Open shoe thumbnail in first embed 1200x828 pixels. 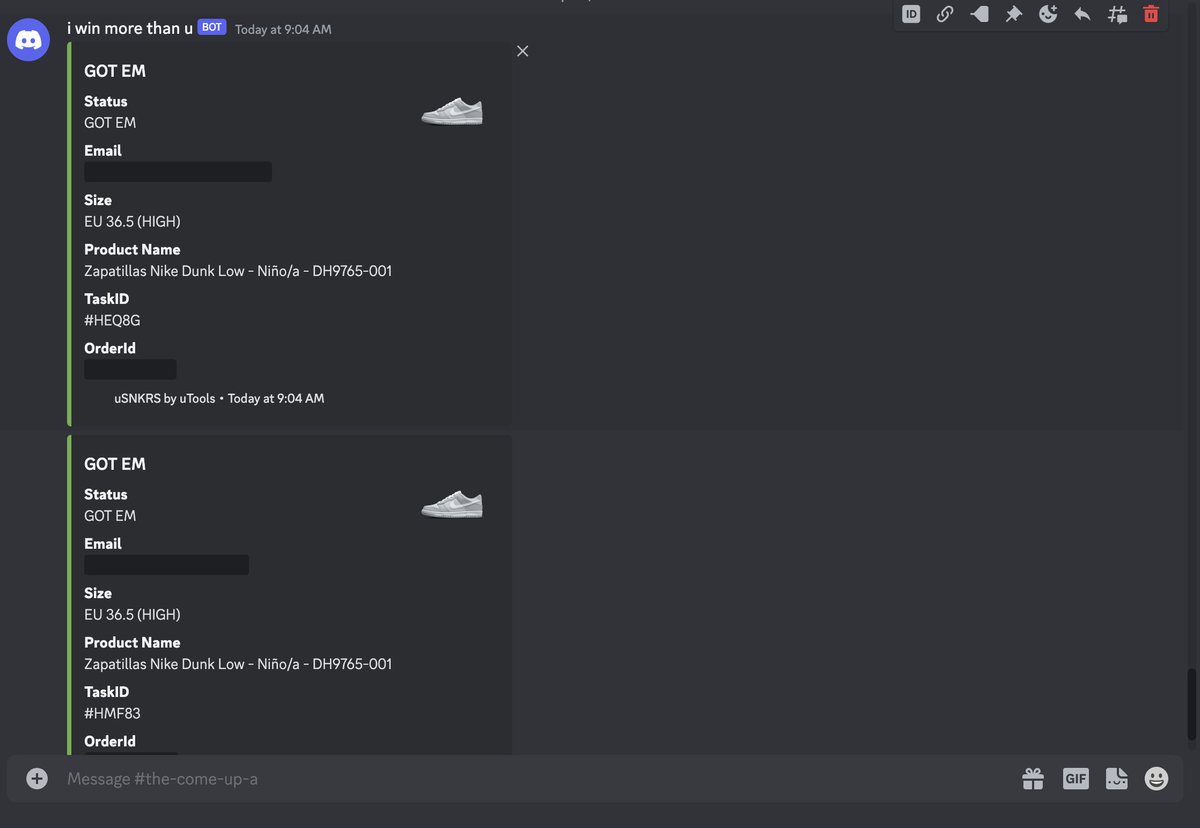[x=452, y=112]
